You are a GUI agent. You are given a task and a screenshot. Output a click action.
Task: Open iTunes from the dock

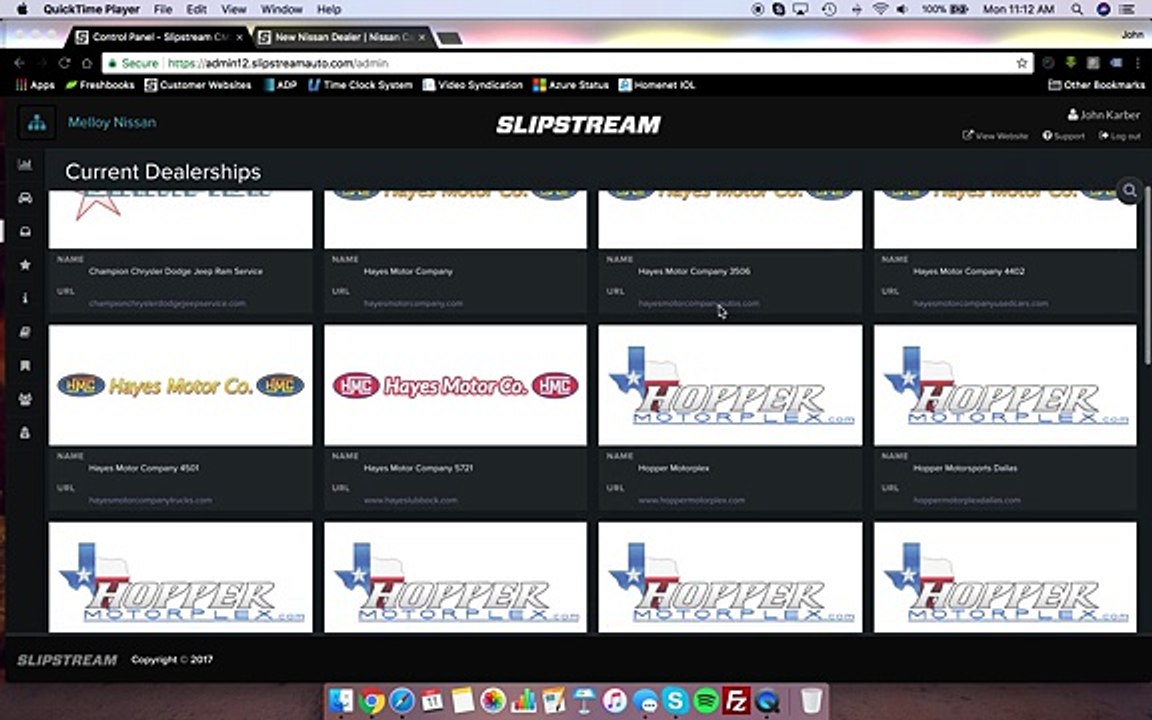pyautogui.click(x=614, y=700)
